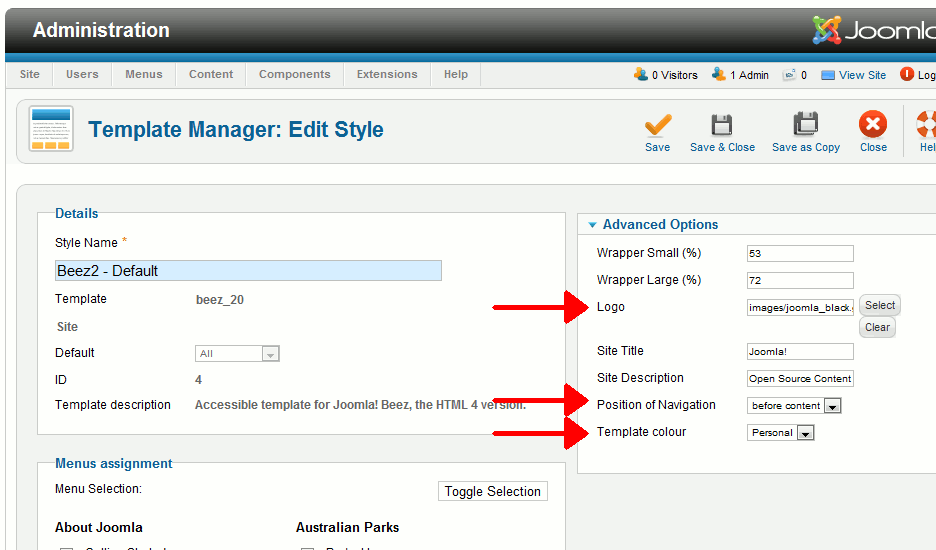Click the Help lifebuoy icon
This screenshot has height=550, width=936.
927,125
